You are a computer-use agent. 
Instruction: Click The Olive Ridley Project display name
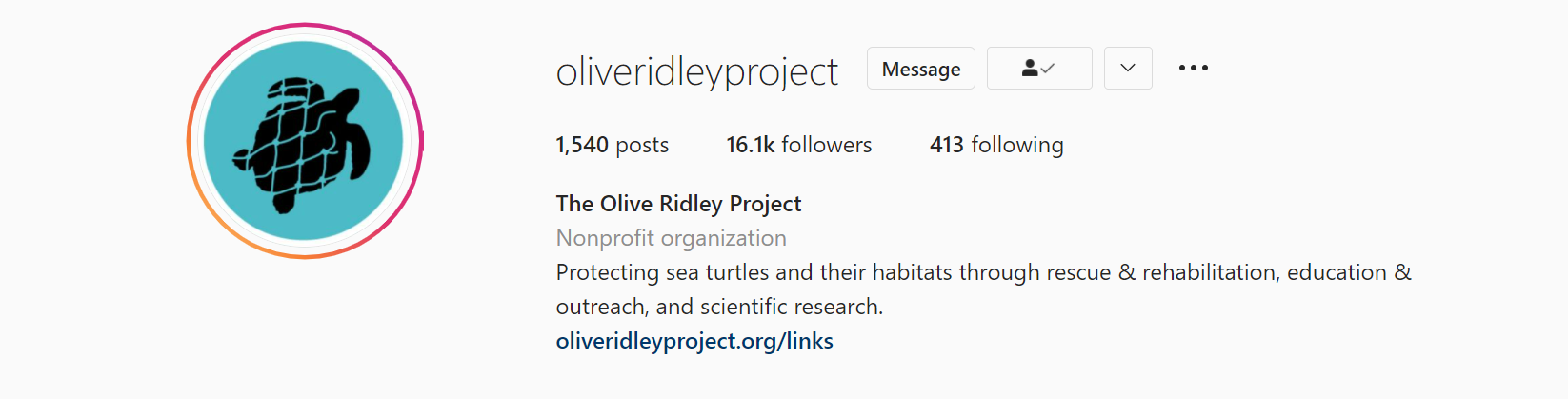coord(678,204)
